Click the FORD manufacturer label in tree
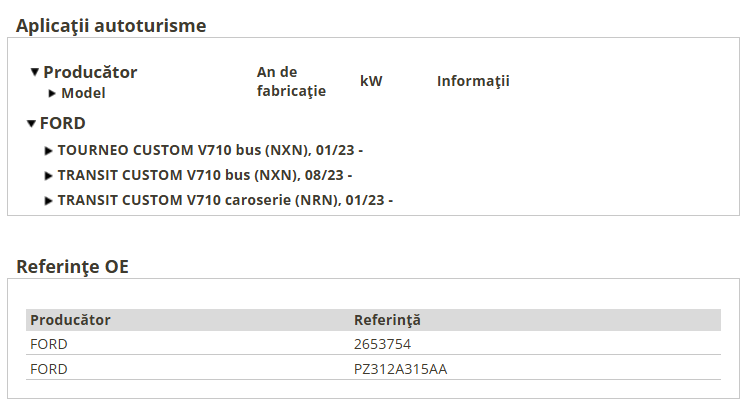The width and height of the screenshot is (748, 415). coord(62,123)
